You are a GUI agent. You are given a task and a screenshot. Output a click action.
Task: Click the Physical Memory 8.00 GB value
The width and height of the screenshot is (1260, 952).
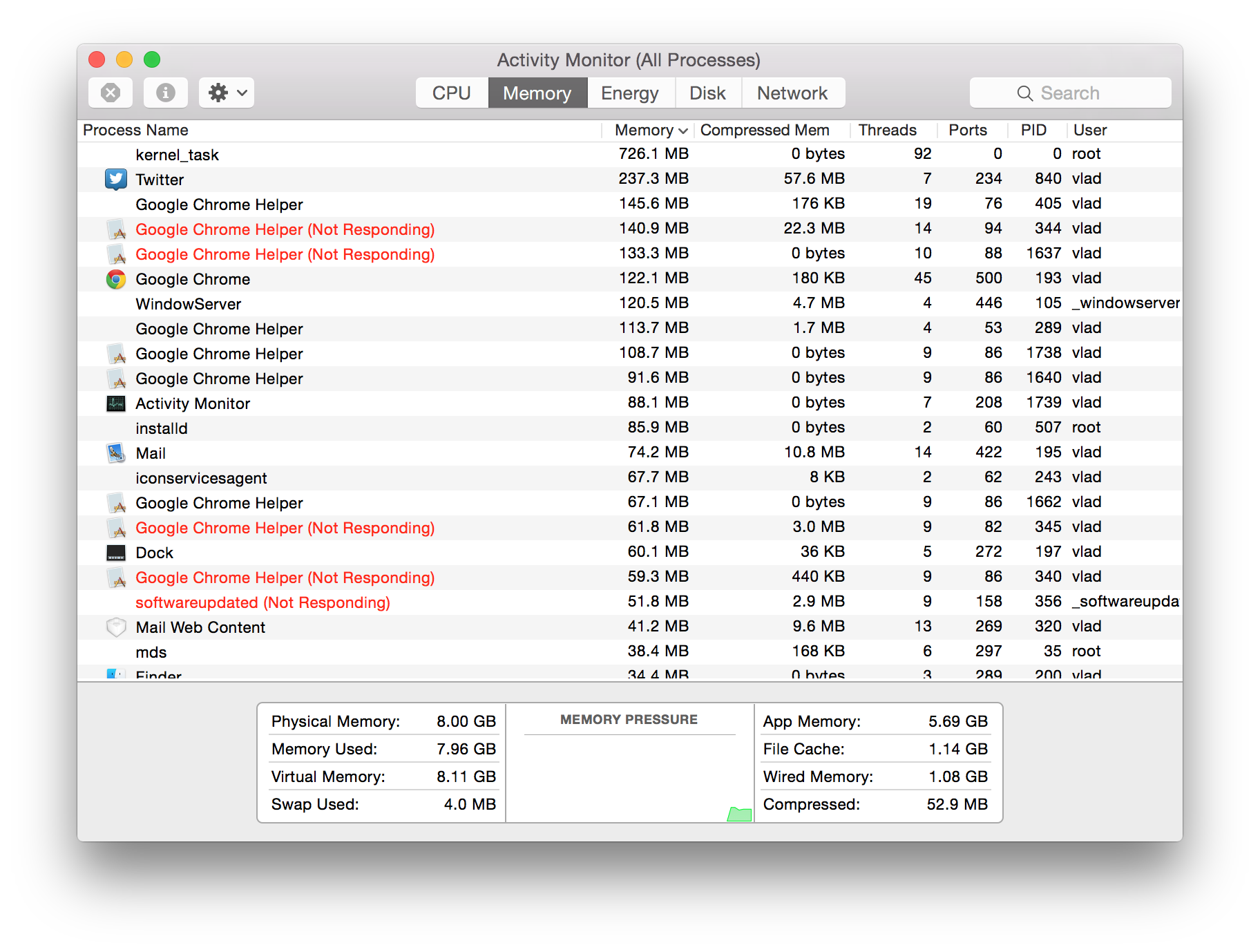pos(466,721)
